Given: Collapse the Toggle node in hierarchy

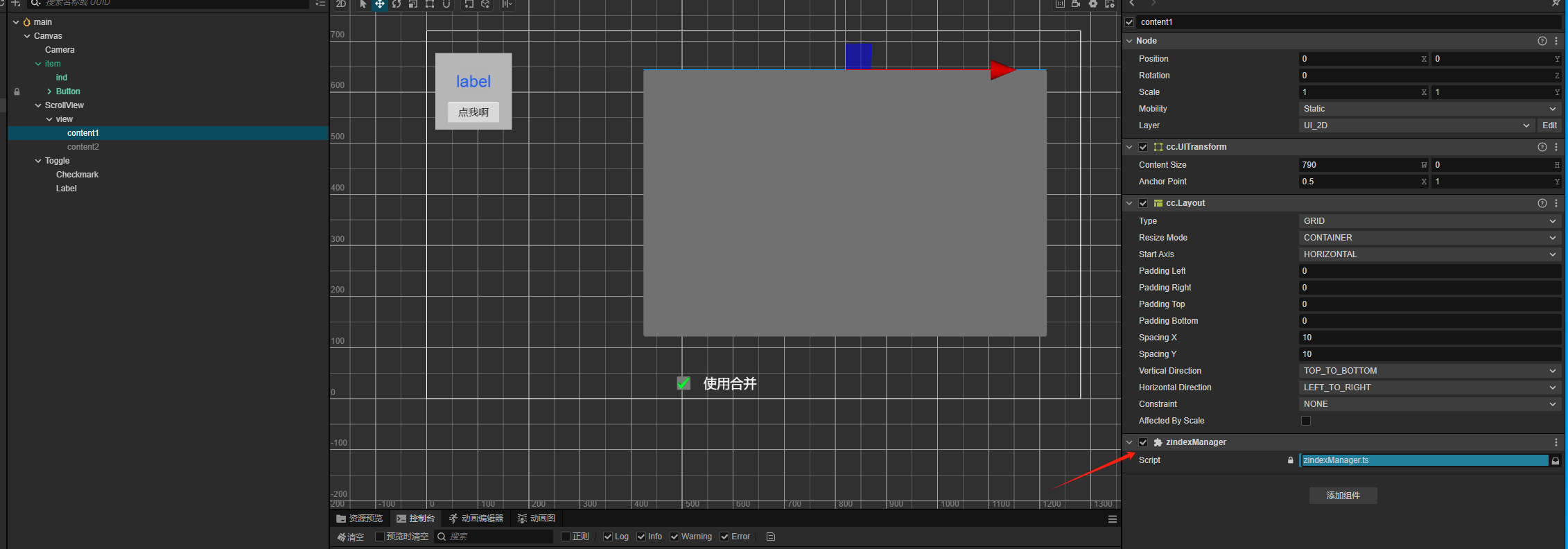Looking at the screenshot, I should pos(38,161).
